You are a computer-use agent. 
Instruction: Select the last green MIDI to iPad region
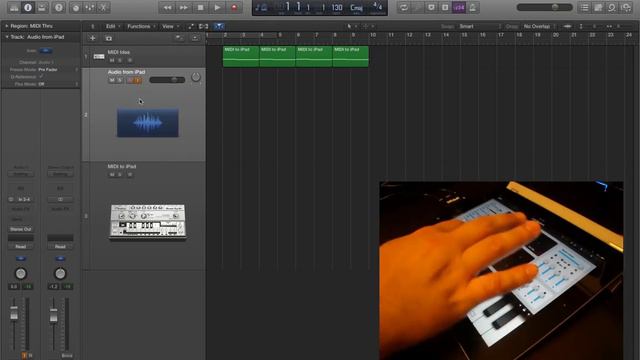351,56
